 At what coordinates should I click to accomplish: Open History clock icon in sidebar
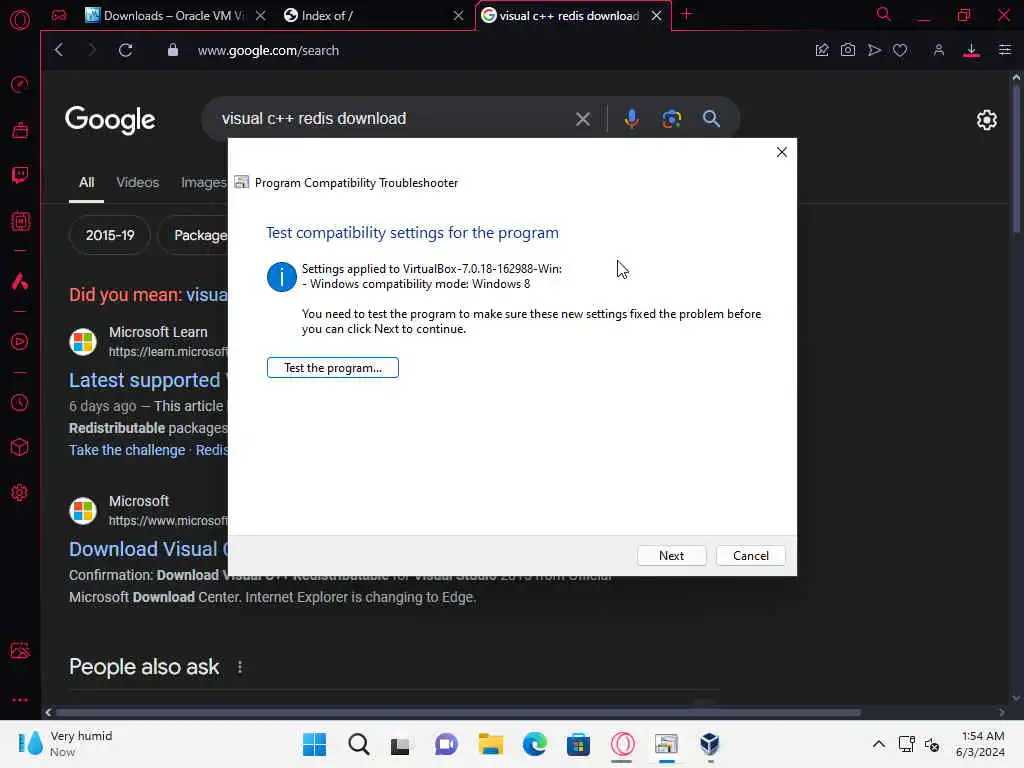(x=20, y=403)
